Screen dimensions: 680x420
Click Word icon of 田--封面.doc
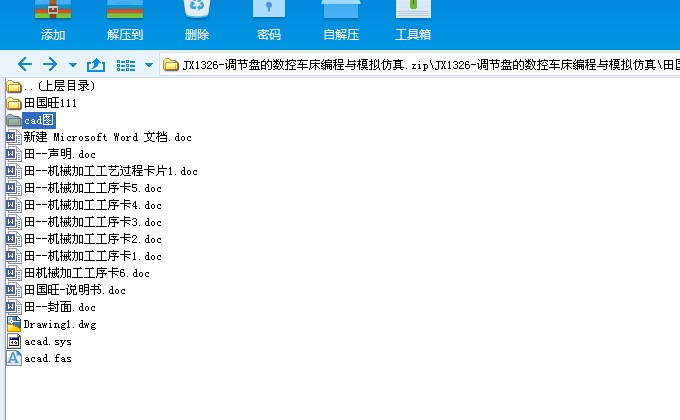click(x=13, y=307)
